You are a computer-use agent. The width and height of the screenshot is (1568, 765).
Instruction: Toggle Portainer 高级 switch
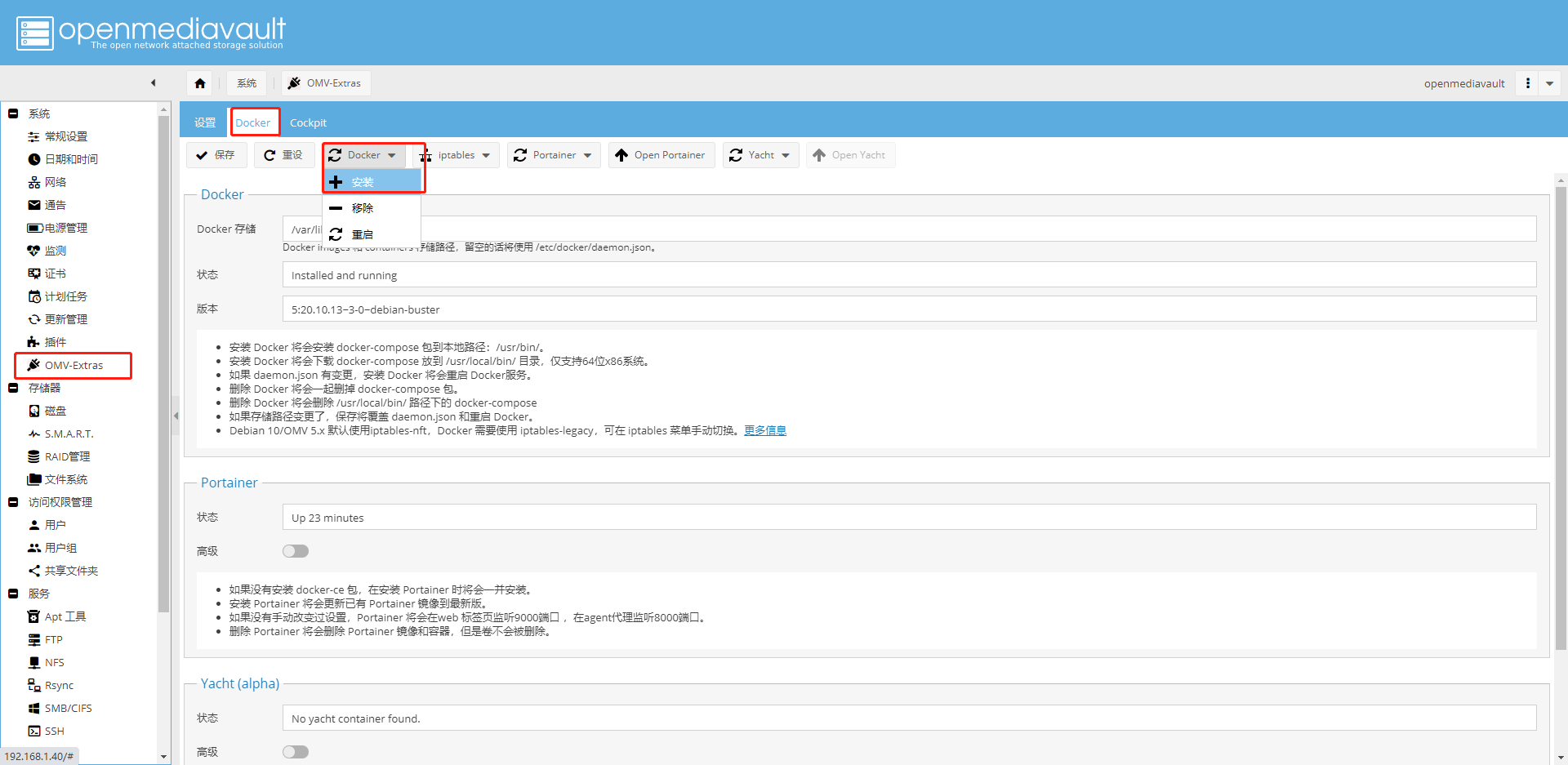296,551
